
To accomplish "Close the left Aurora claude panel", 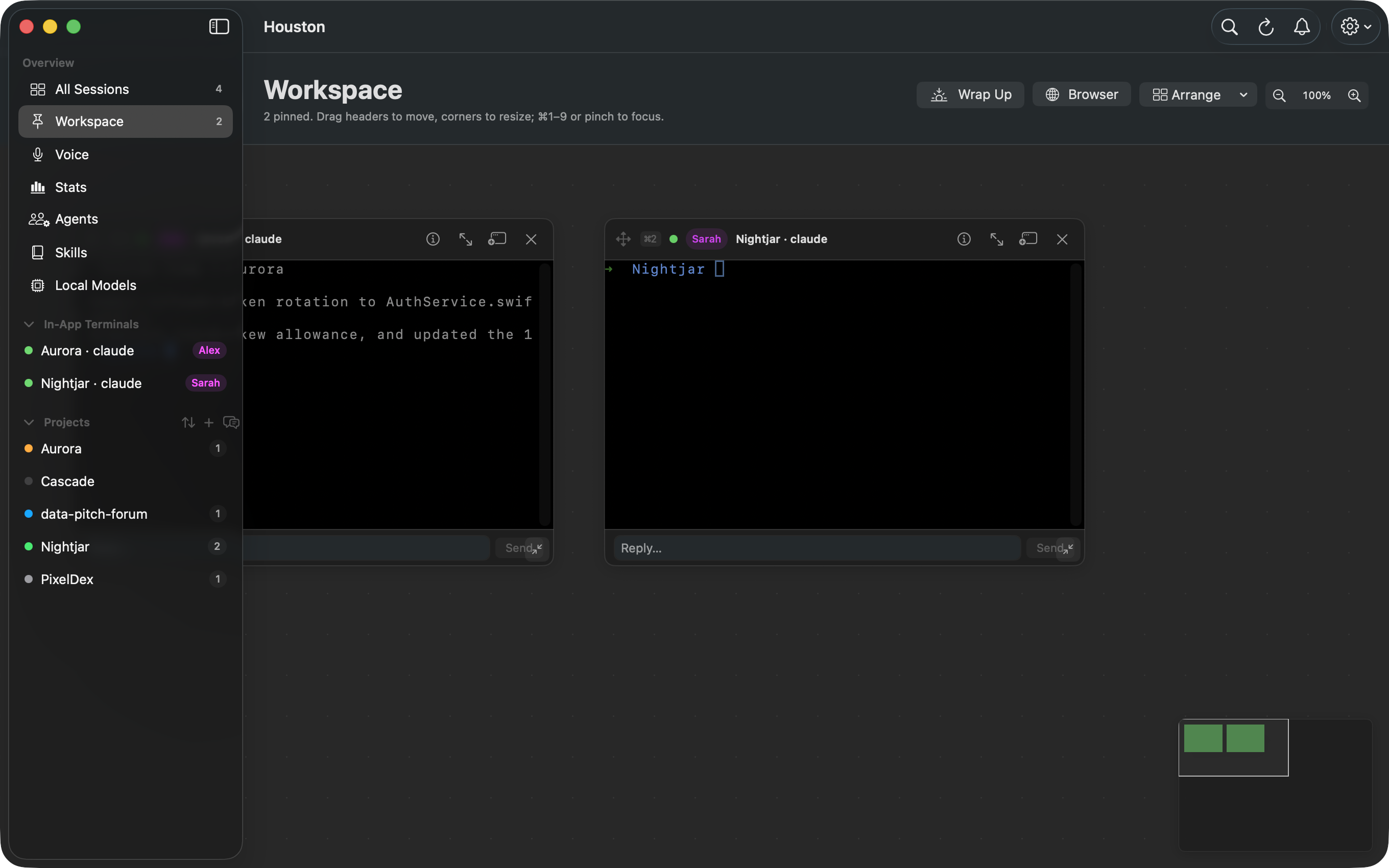I will [531, 239].
